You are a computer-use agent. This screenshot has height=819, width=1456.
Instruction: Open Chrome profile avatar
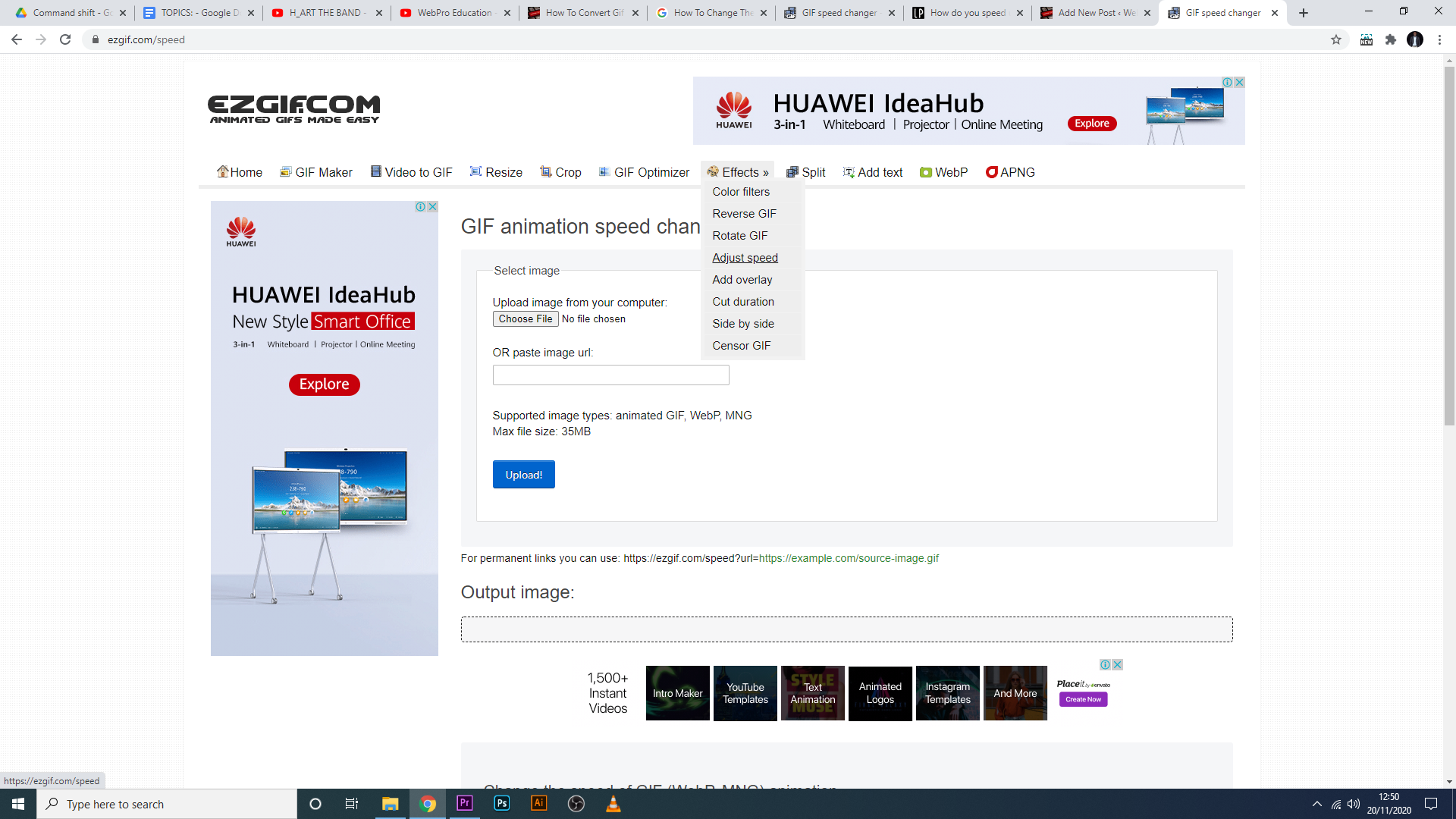click(1415, 39)
